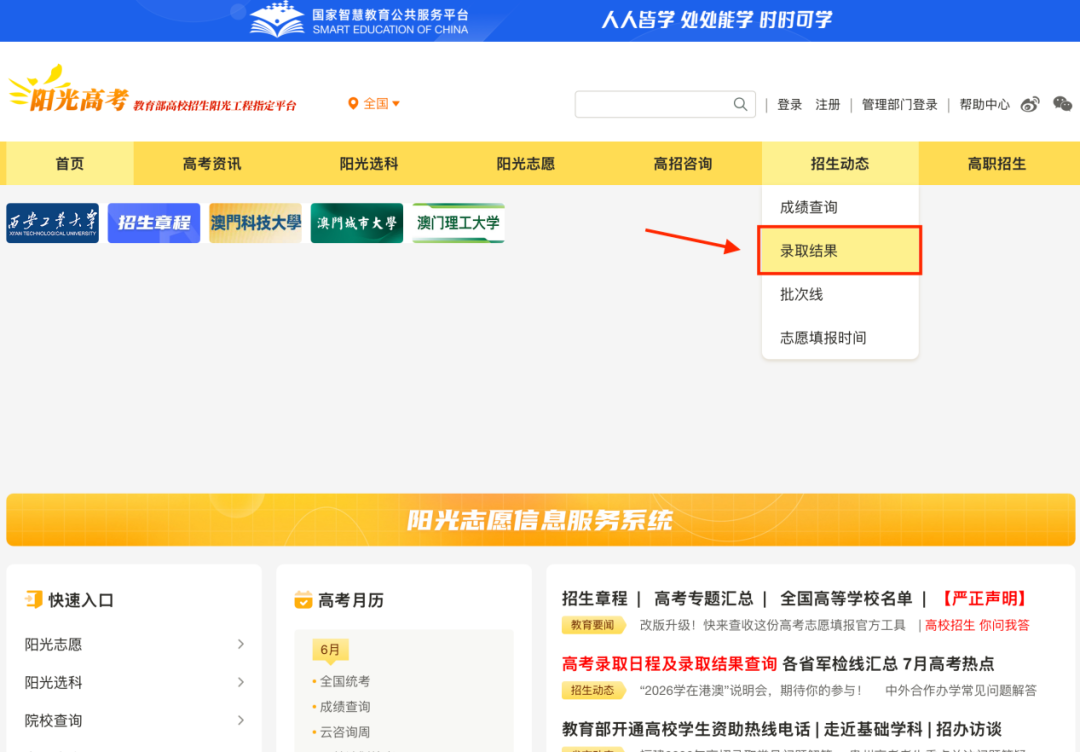
Task: Click 全国统考 in the June calendar
Action: tap(345, 681)
